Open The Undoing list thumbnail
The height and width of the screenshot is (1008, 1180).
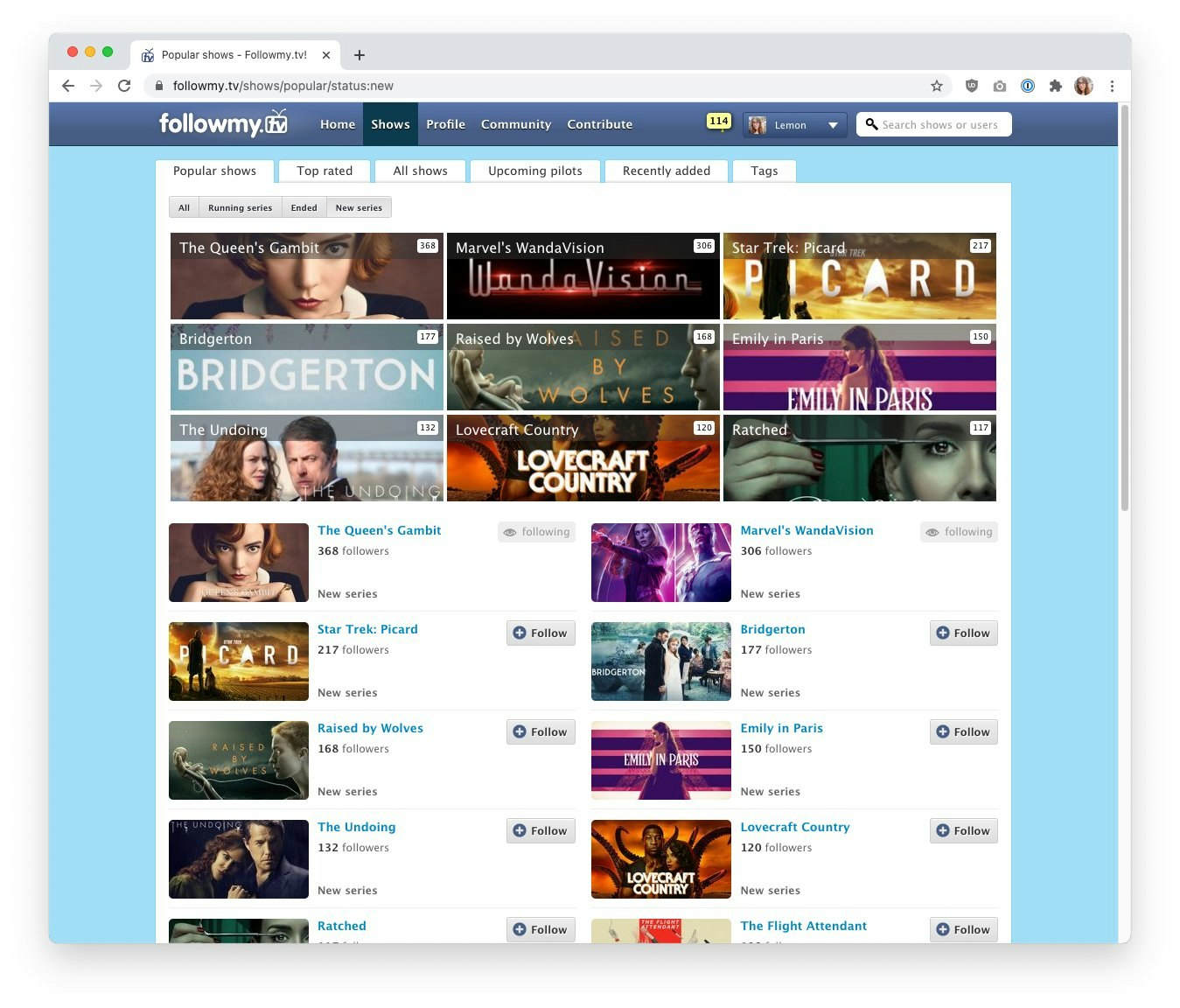click(x=239, y=859)
